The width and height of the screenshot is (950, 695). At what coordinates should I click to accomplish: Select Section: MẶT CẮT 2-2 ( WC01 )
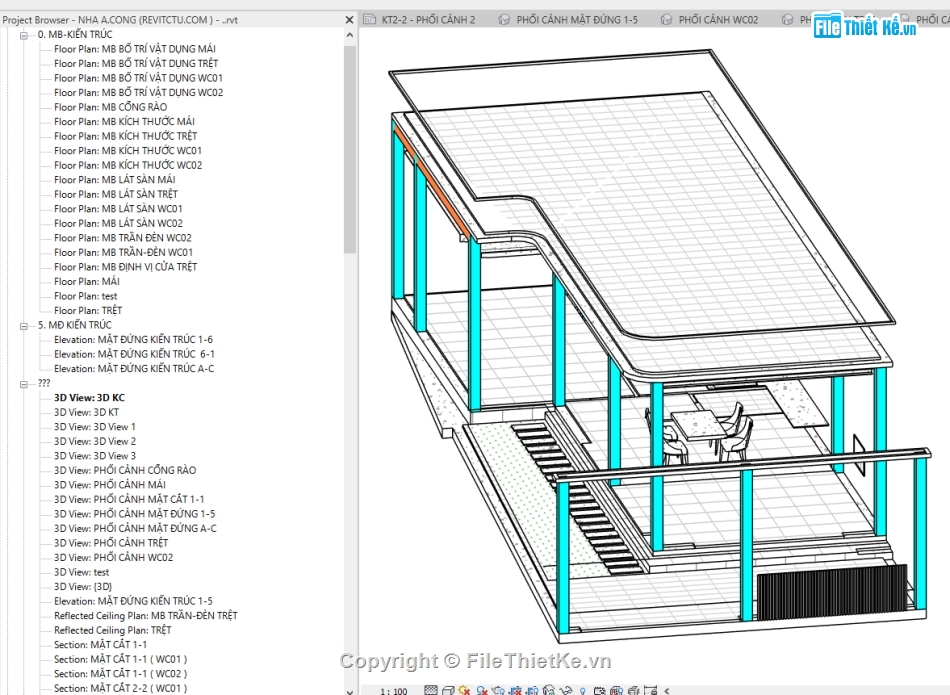tap(121, 688)
